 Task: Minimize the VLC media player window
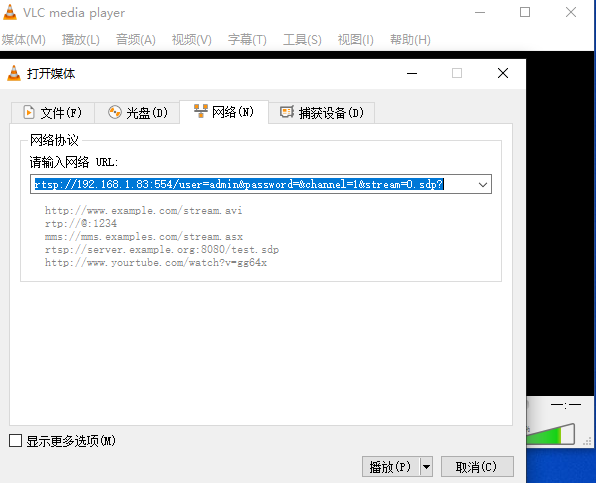point(480,12)
